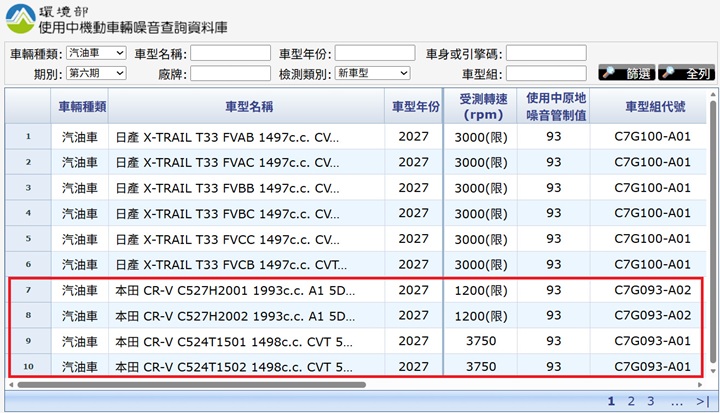Sort by 車型名稱 column header
720x413 pixels.
coord(247,106)
